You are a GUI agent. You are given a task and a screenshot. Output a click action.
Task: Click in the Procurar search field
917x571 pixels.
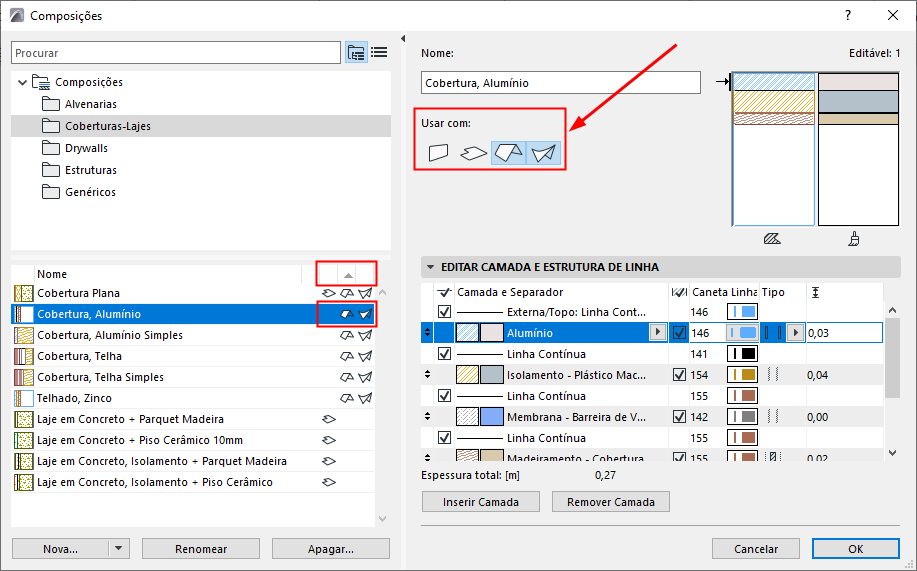(x=175, y=53)
